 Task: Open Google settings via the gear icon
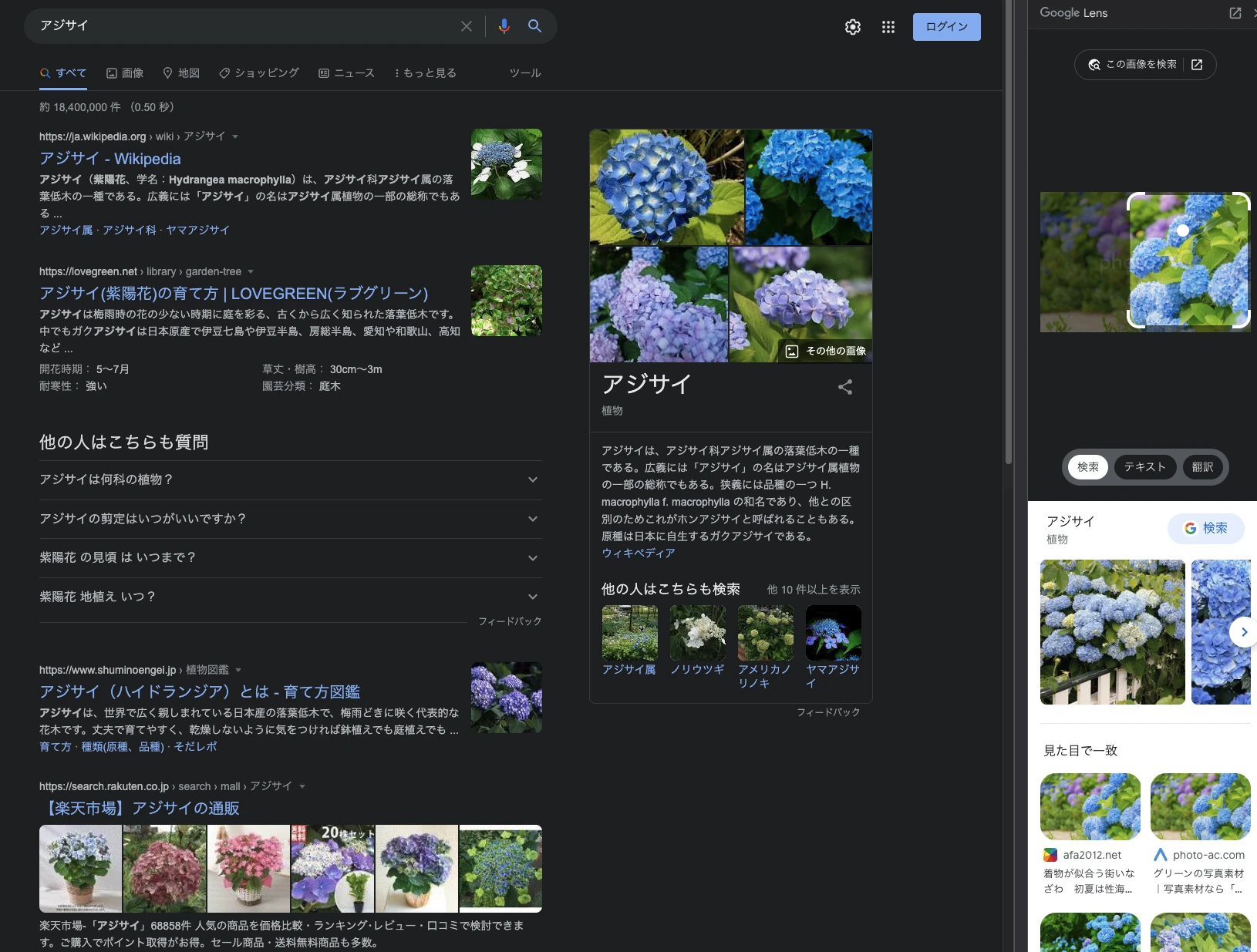point(853,27)
